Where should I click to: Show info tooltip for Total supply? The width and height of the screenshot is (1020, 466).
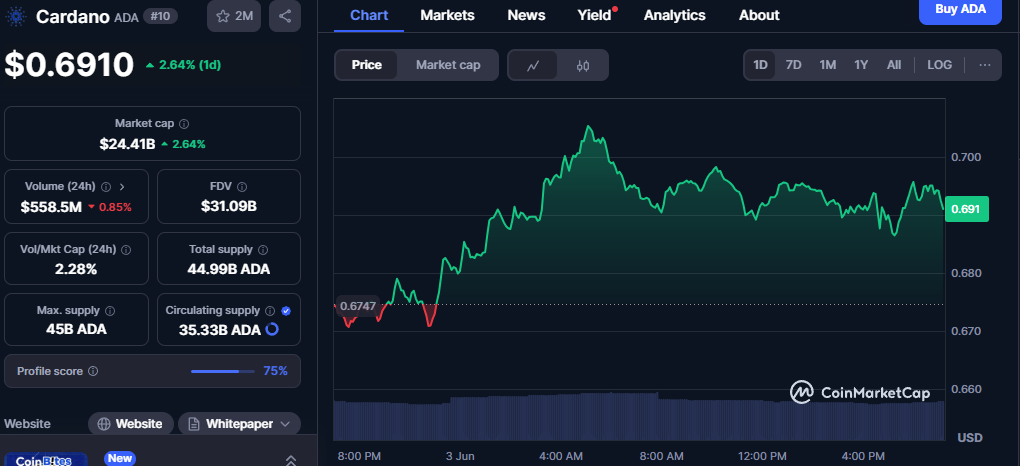263,249
